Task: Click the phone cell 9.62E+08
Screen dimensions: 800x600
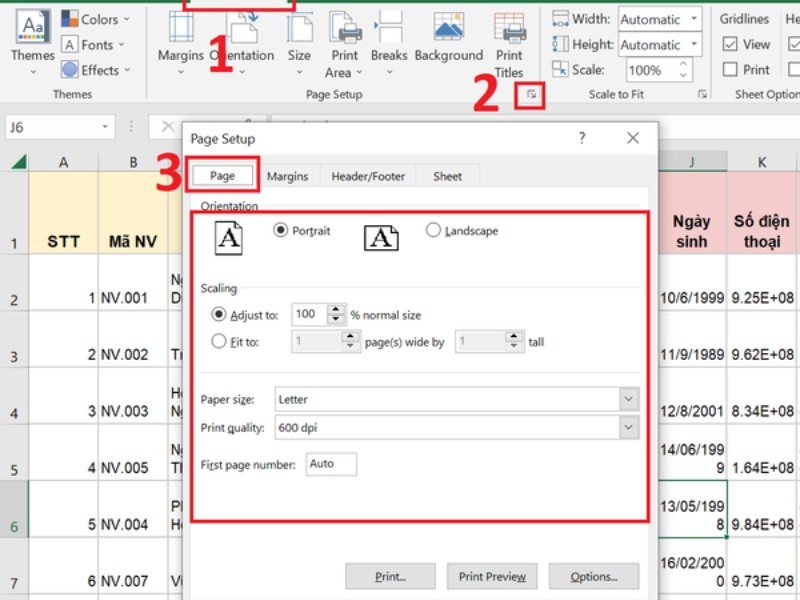Action: (761, 339)
